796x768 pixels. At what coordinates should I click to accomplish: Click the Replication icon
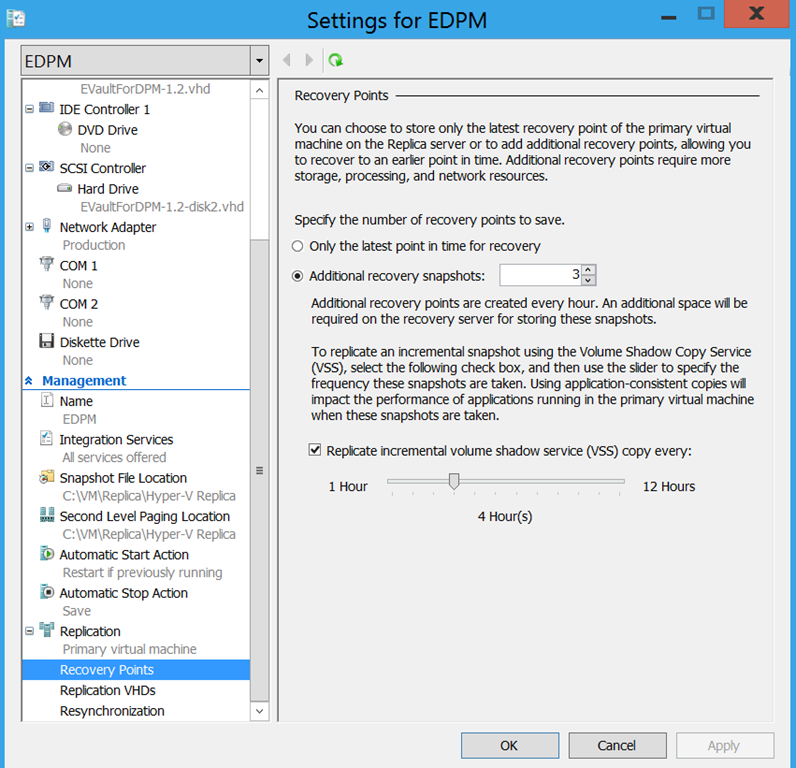[46, 630]
